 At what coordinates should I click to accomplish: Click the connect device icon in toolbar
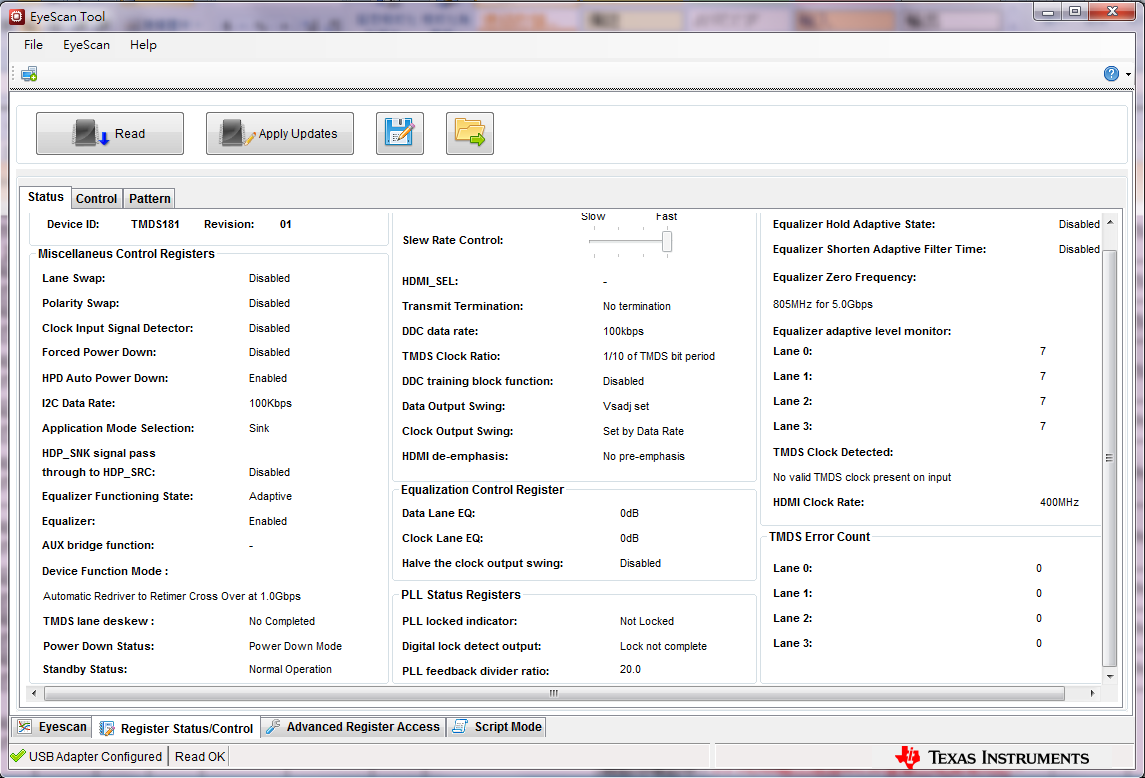(x=29, y=74)
